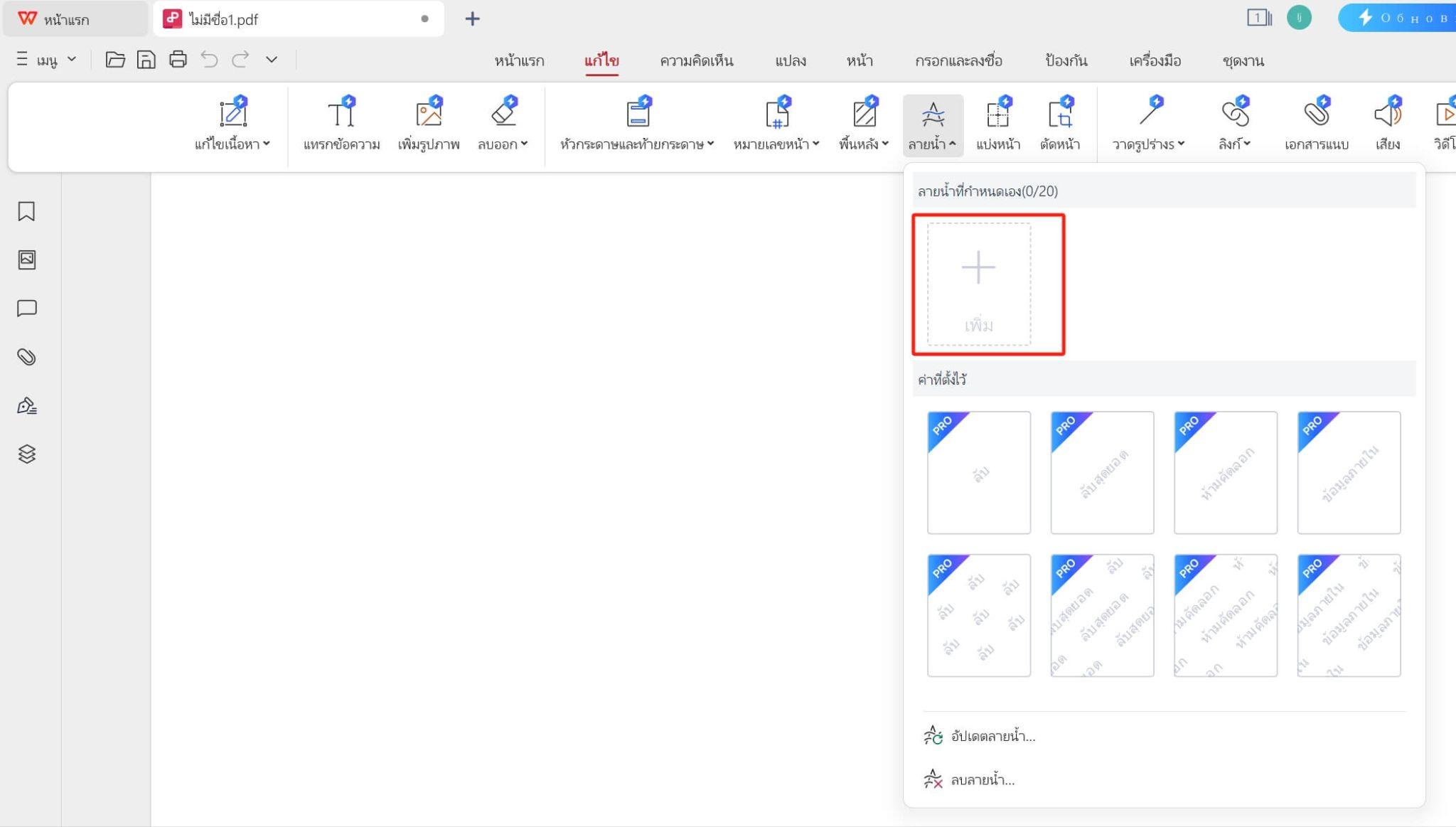Click the print icon in quick toolbar
Viewport: 1456px width, 827px height.
coord(178,59)
